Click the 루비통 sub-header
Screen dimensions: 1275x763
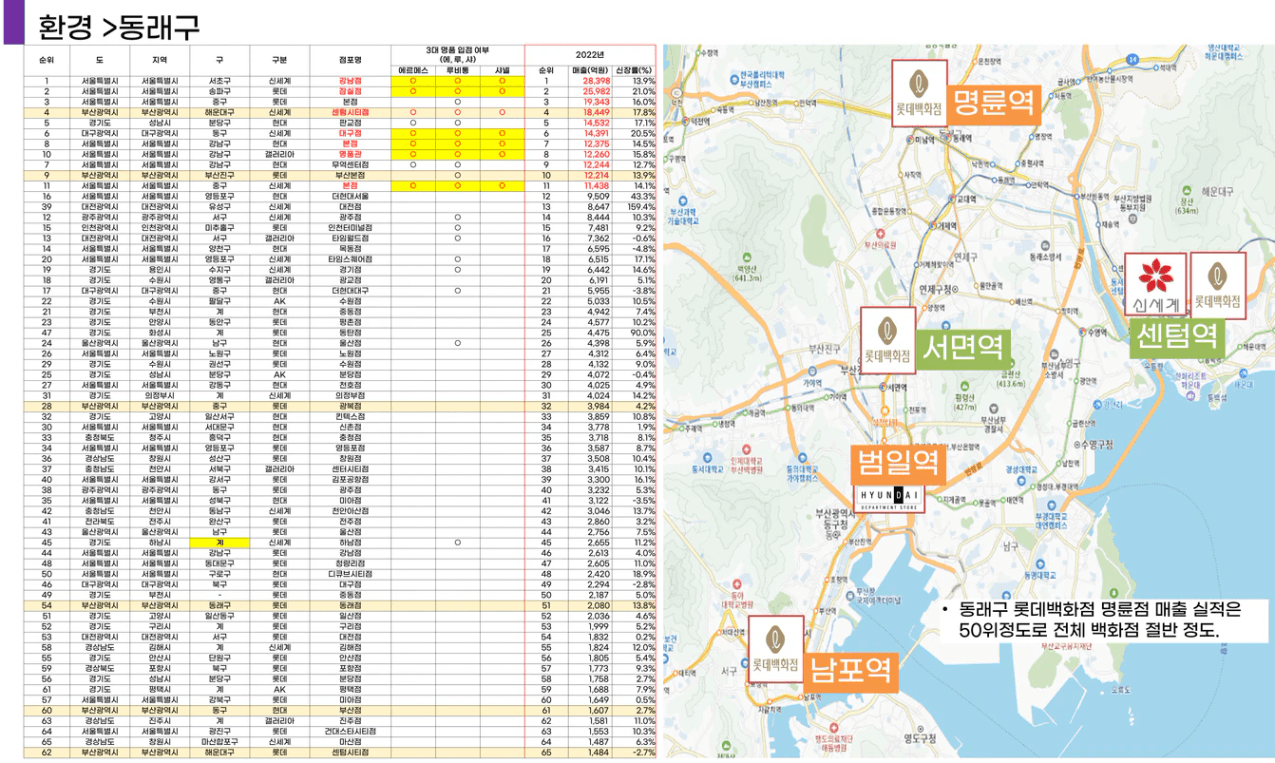tap(457, 70)
